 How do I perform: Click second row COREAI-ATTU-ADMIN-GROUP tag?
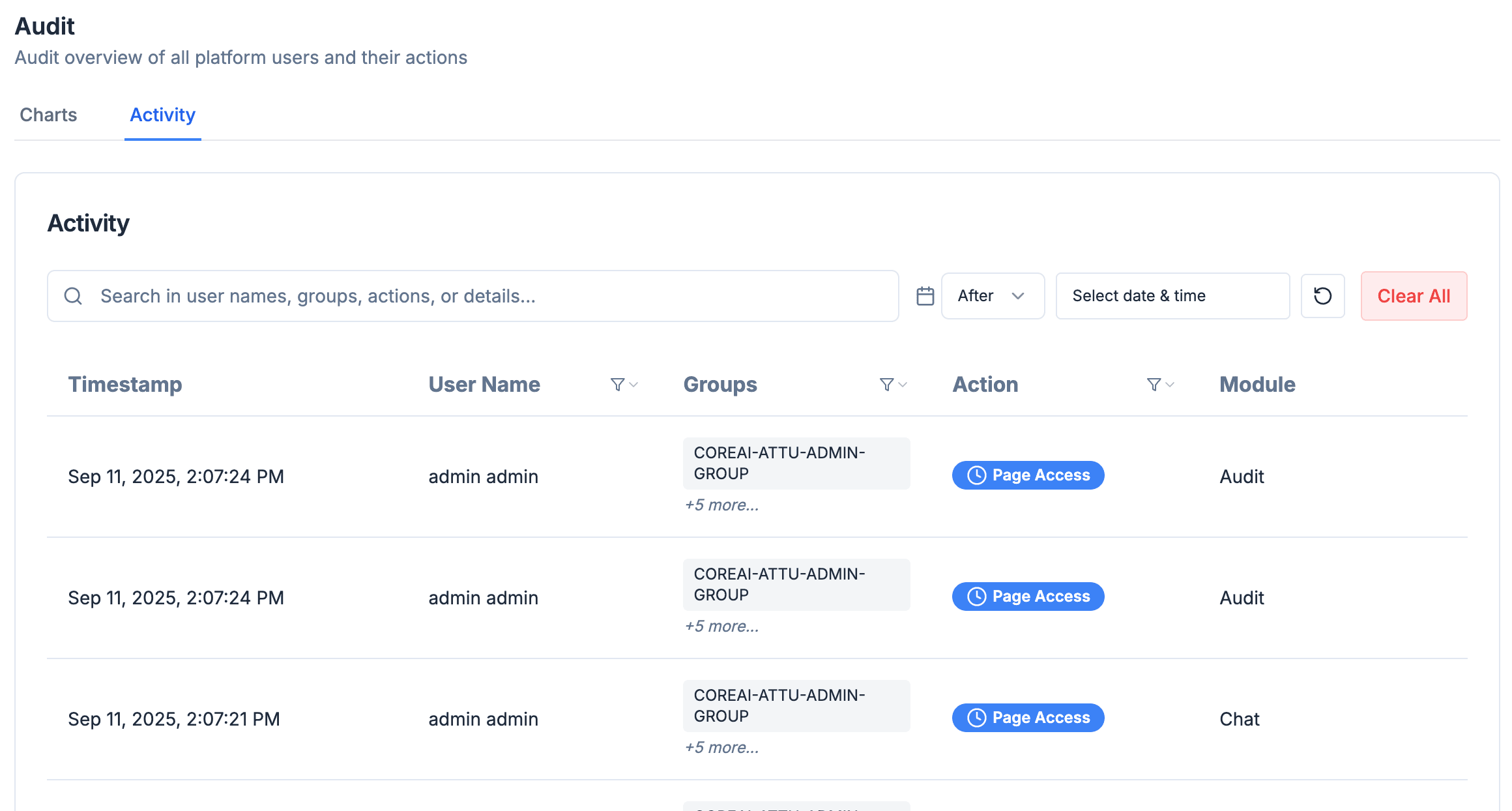[x=795, y=584]
